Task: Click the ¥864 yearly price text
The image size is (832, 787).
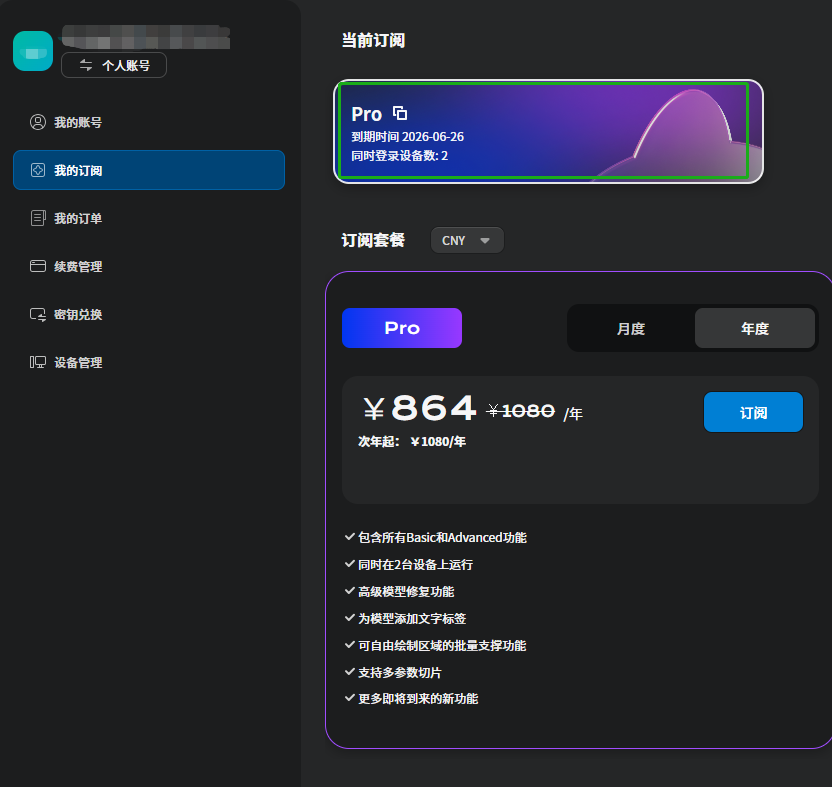Action: (420, 409)
